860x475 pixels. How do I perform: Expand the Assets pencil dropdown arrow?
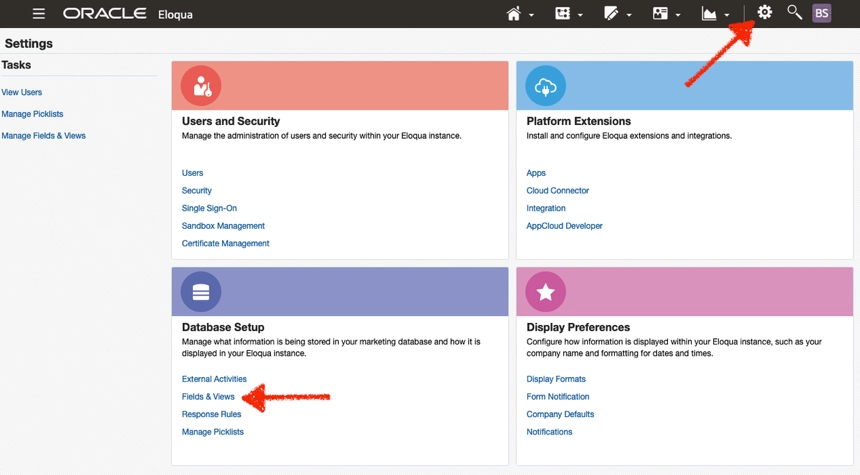click(629, 15)
